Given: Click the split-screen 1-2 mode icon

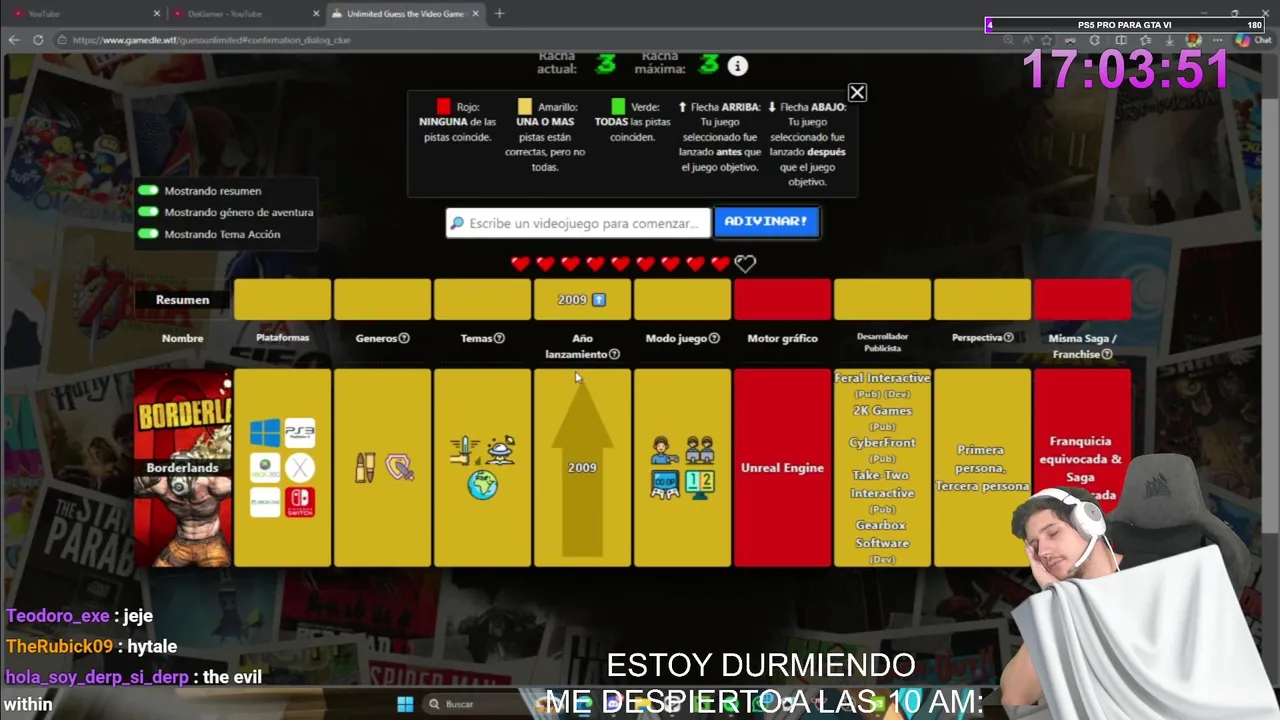Looking at the screenshot, I should [700, 485].
